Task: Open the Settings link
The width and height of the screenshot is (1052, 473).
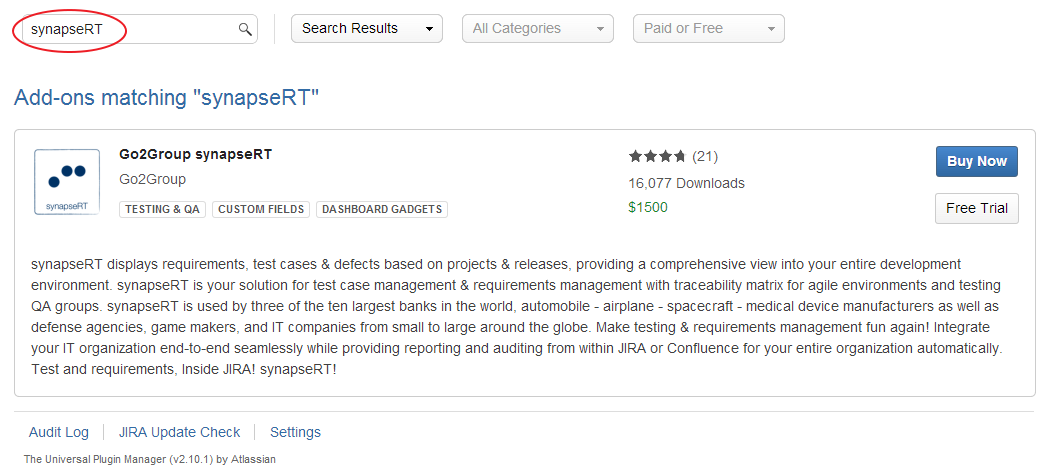Action: (x=295, y=432)
